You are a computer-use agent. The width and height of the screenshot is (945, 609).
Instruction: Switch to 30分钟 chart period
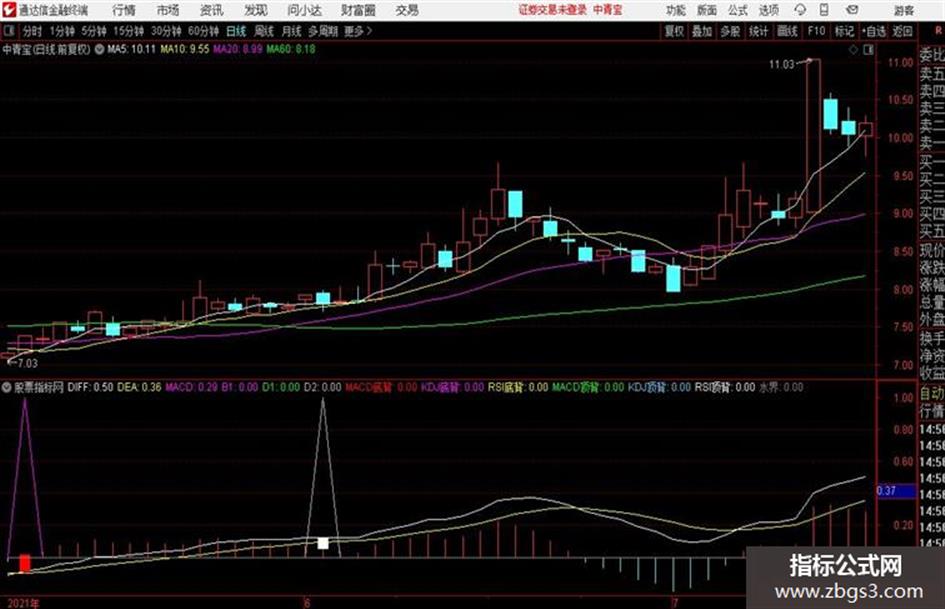click(166, 31)
